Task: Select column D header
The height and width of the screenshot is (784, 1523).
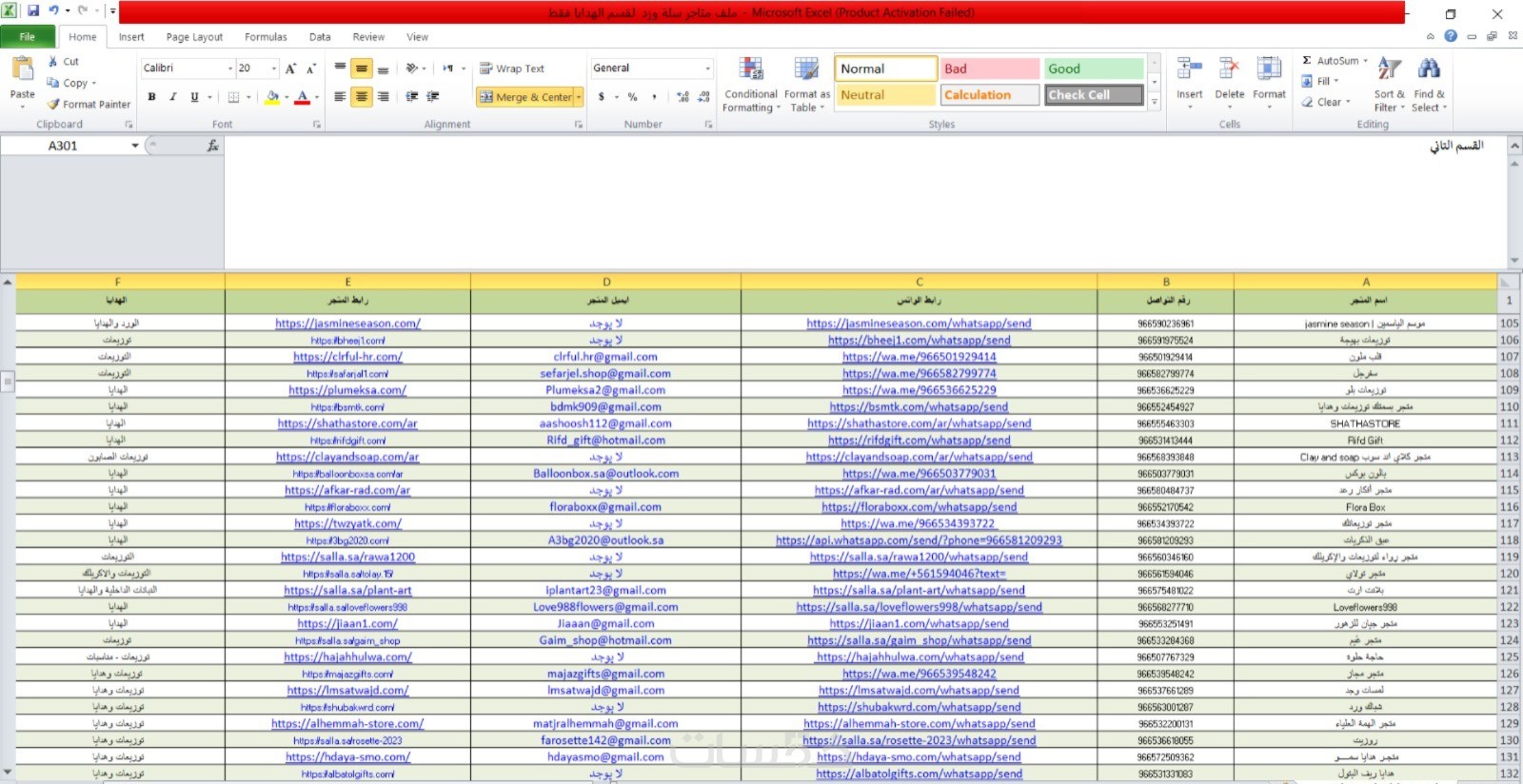Action: coord(605,282)
